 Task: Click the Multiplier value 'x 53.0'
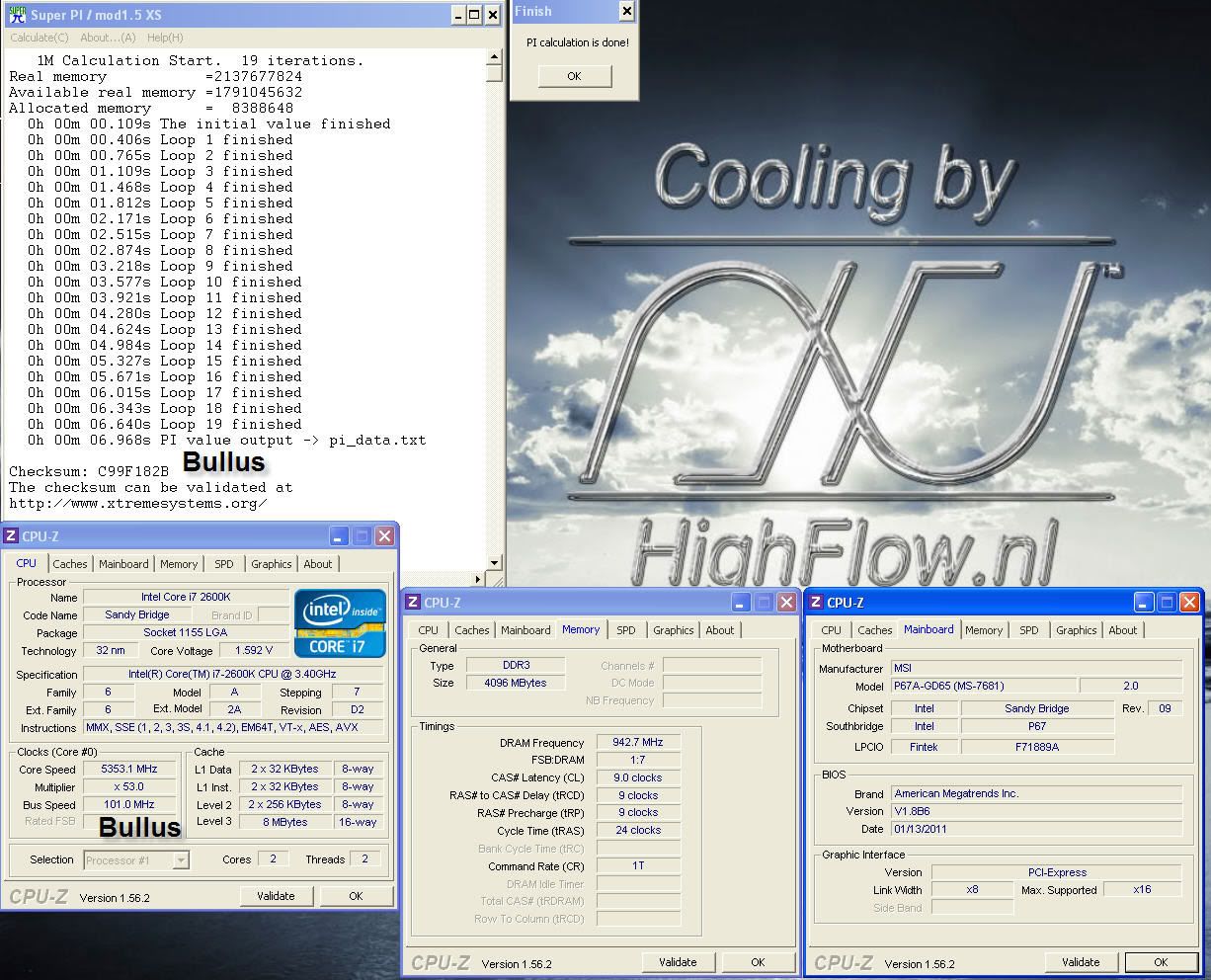pyautogui.click(x=129, y=786)
